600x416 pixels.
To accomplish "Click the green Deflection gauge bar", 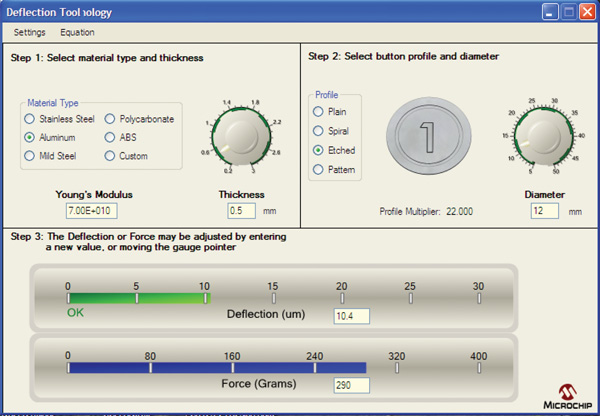I will [138, 297].
